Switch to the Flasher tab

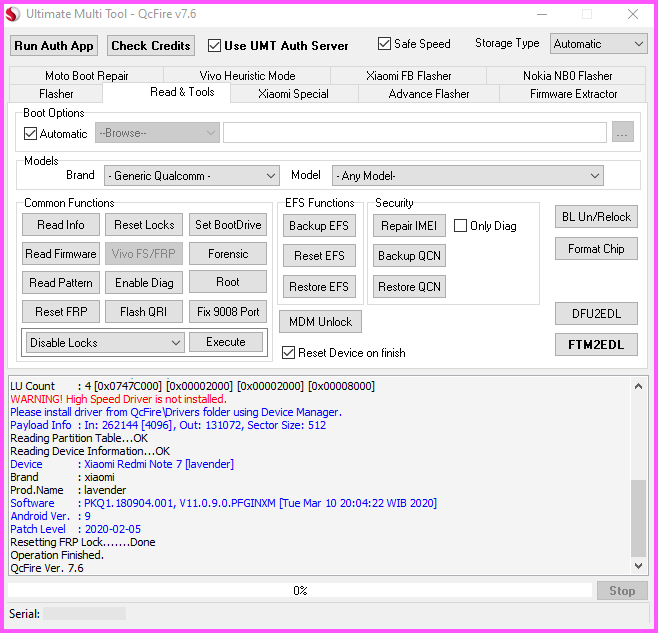click(56, 94)
